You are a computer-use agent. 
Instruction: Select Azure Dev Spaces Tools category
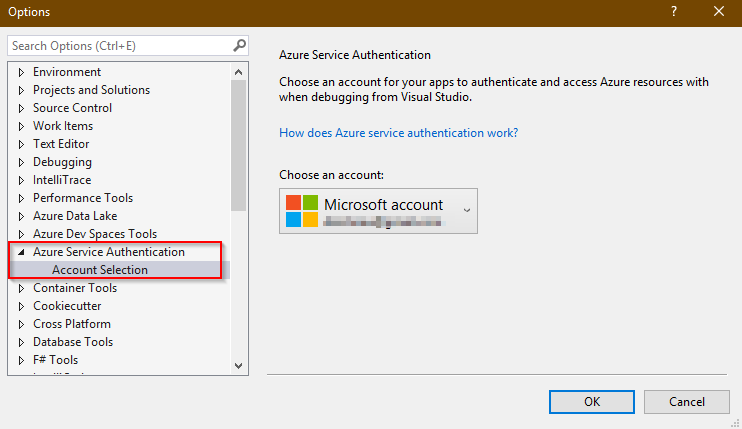[x=95, y=234]
